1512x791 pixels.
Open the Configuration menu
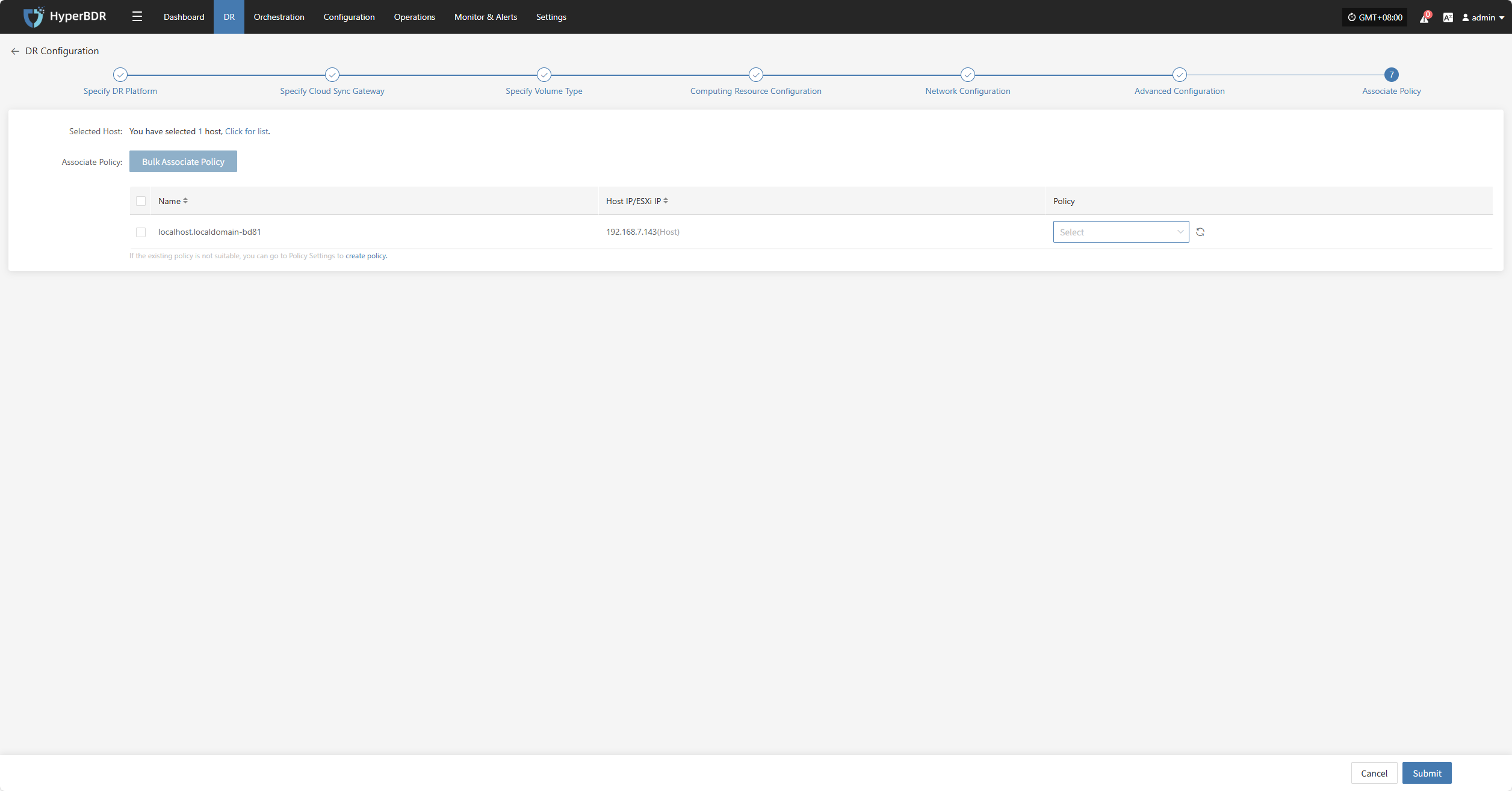point(349,17)
